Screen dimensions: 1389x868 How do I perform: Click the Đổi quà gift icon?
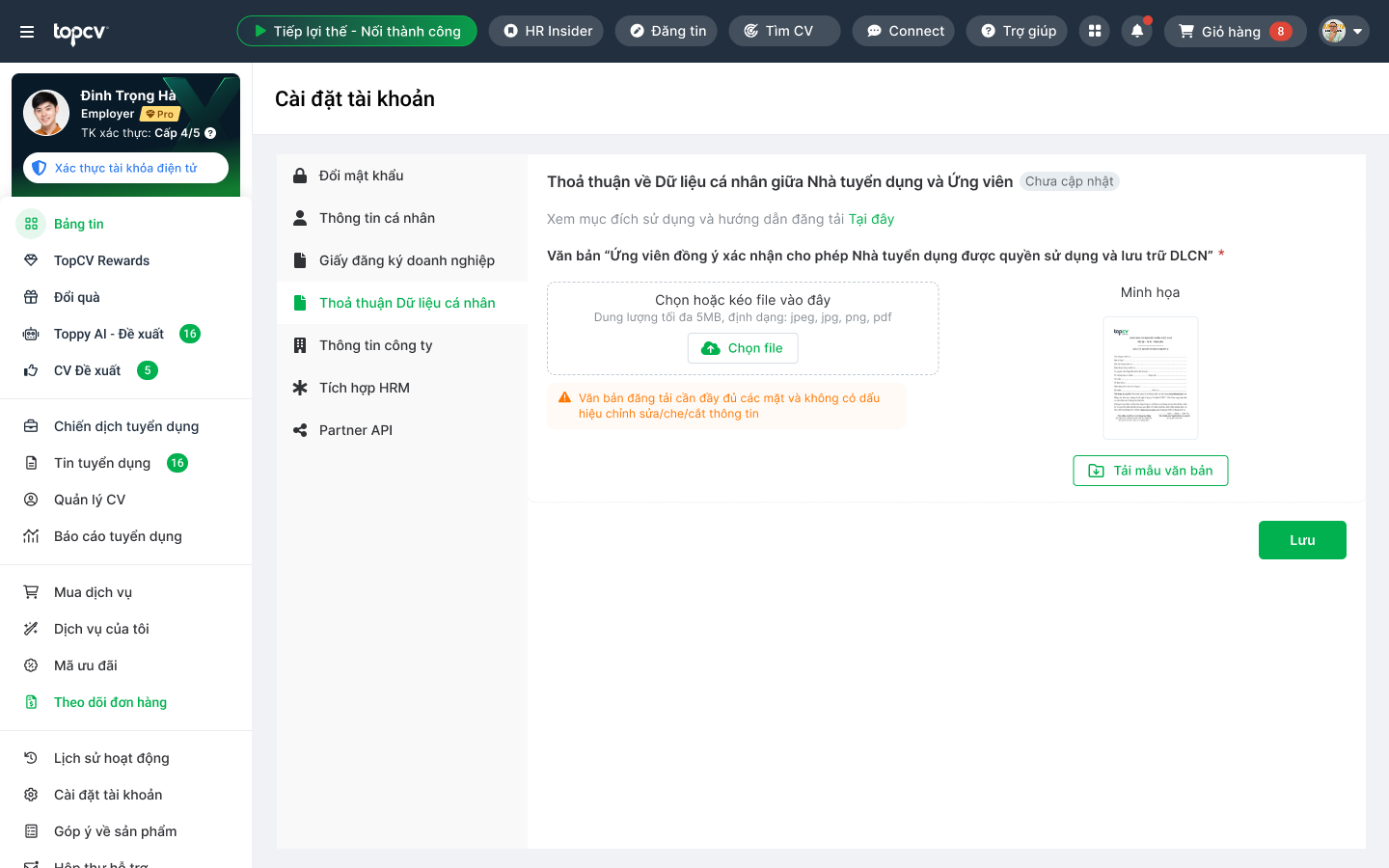point(31,297)
